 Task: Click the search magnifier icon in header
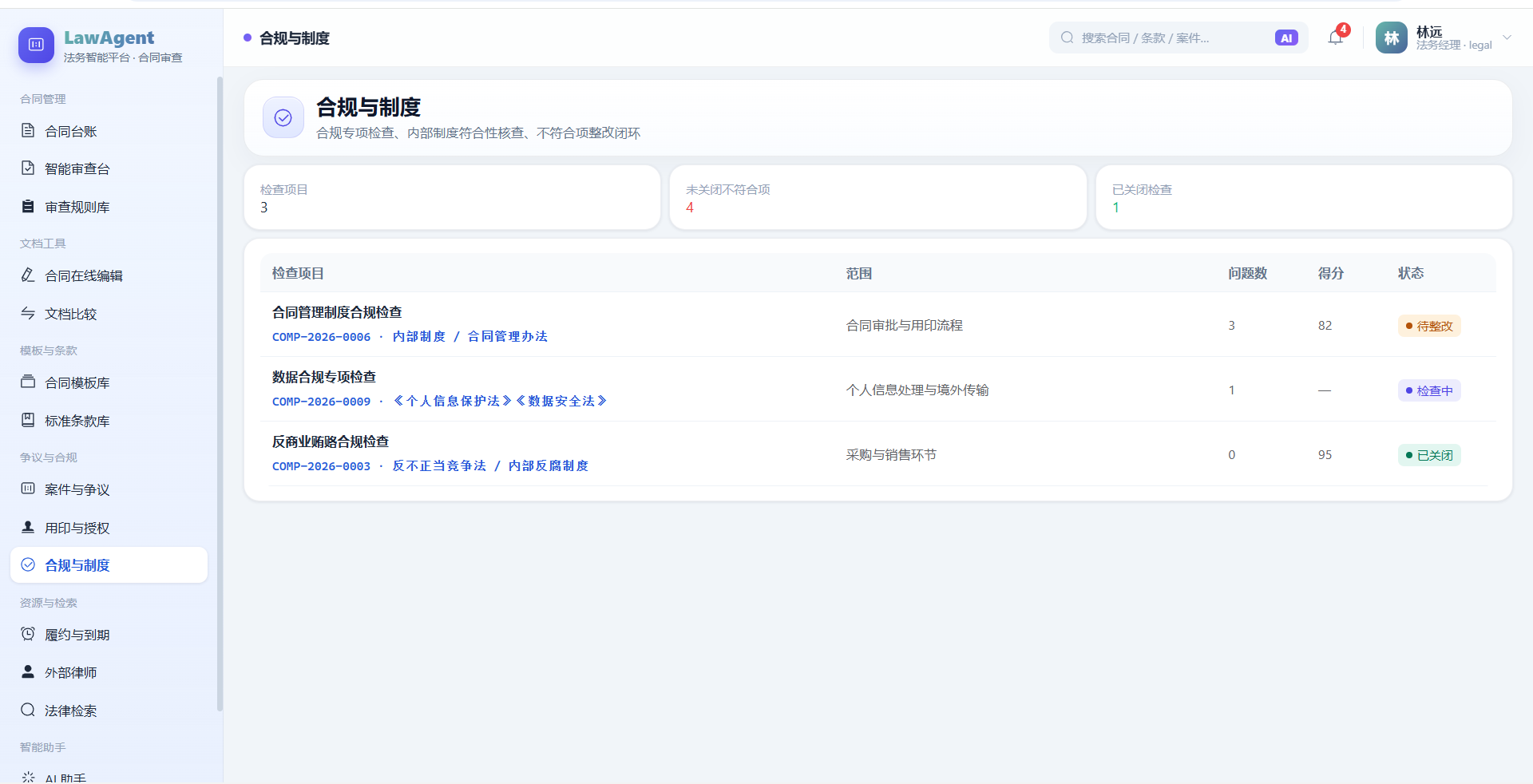pos(1067,38)
